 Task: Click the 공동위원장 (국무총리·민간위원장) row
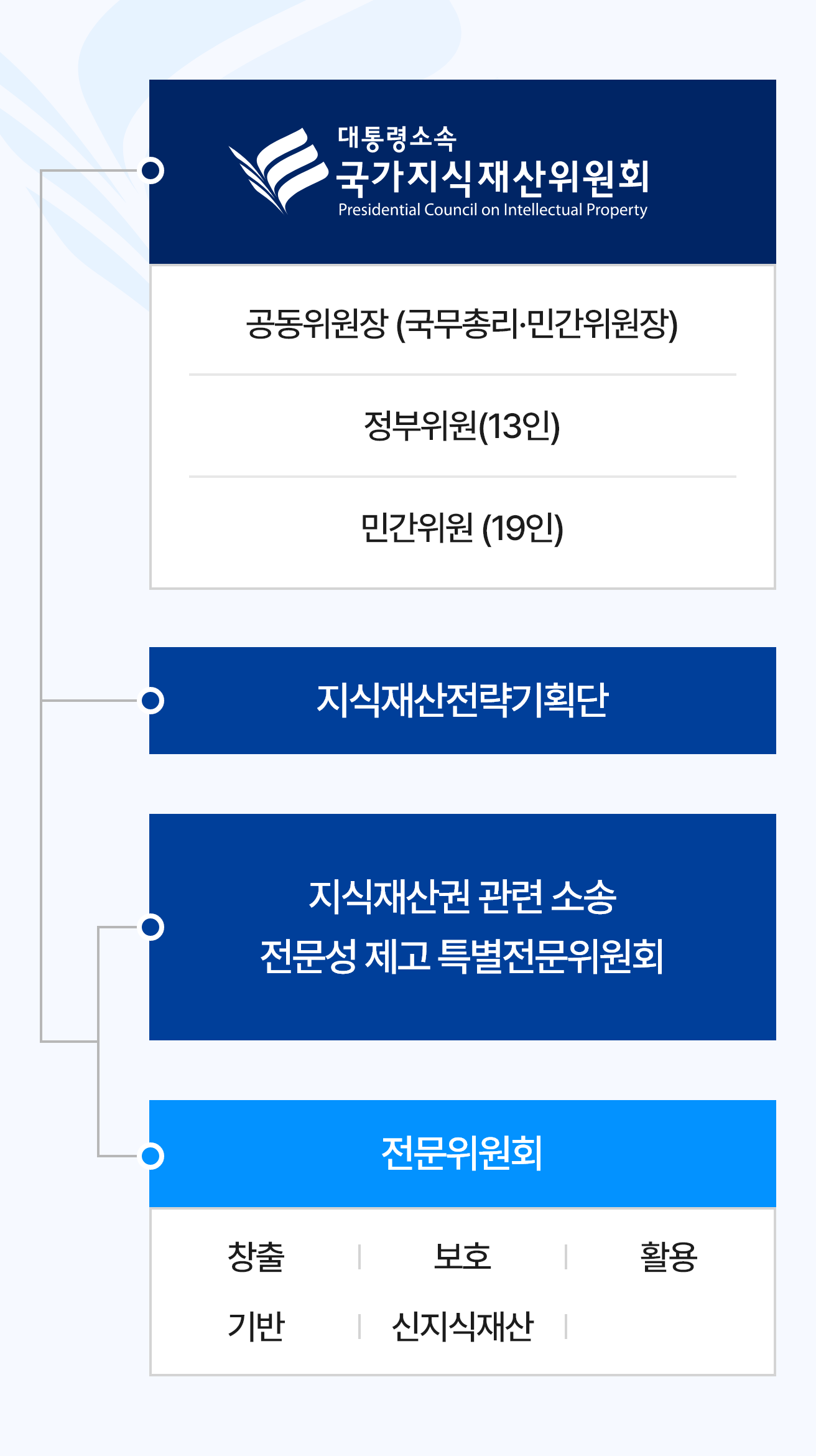pos(463,324)
